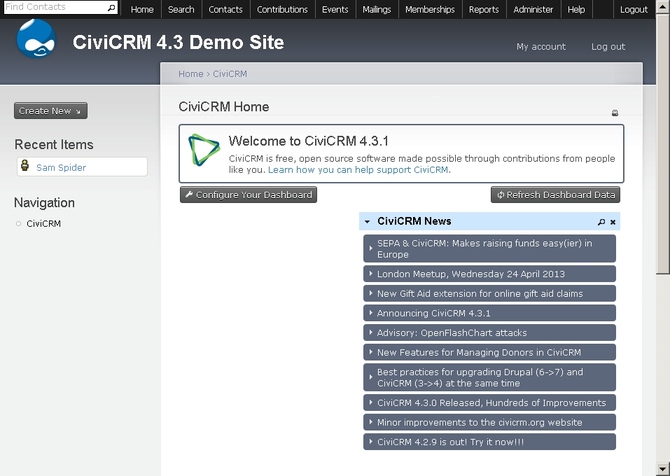This screenshot has width=670, height=476.
Task: Open CiviCRM in the Navigation block
Action: coord(44,223)
